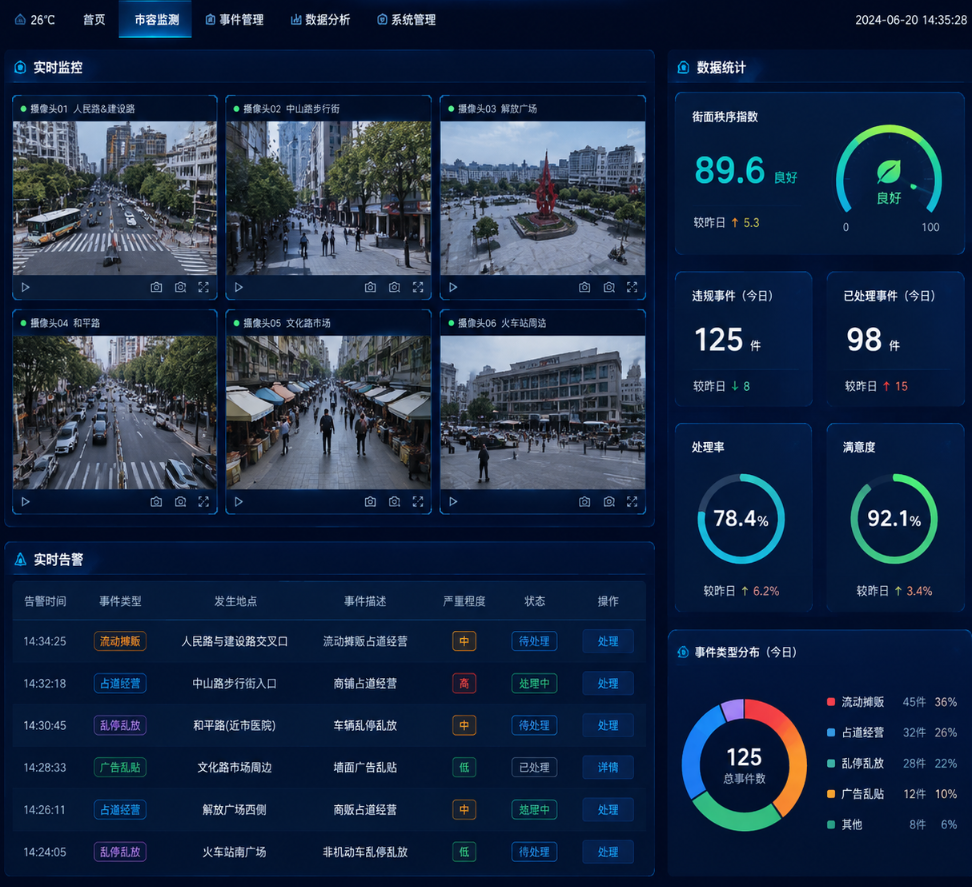Enlarge 摄像头06 火车站周边 to fullscreen

(632, 501)
